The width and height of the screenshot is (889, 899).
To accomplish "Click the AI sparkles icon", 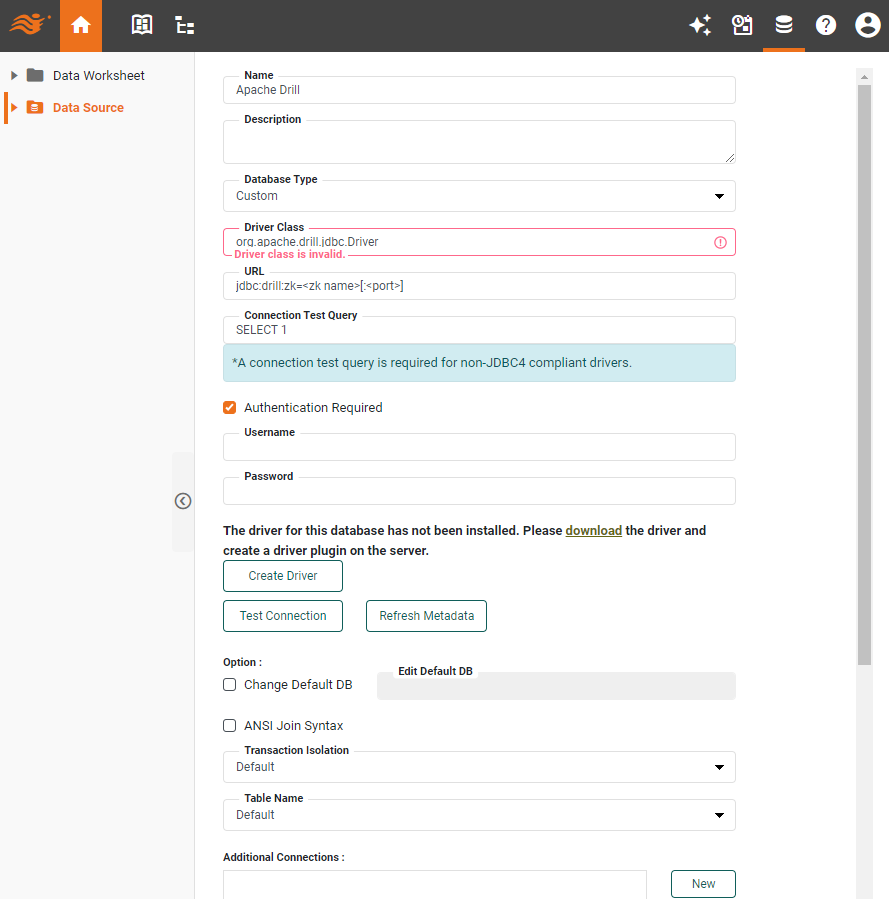I will (x=700, y=25).
